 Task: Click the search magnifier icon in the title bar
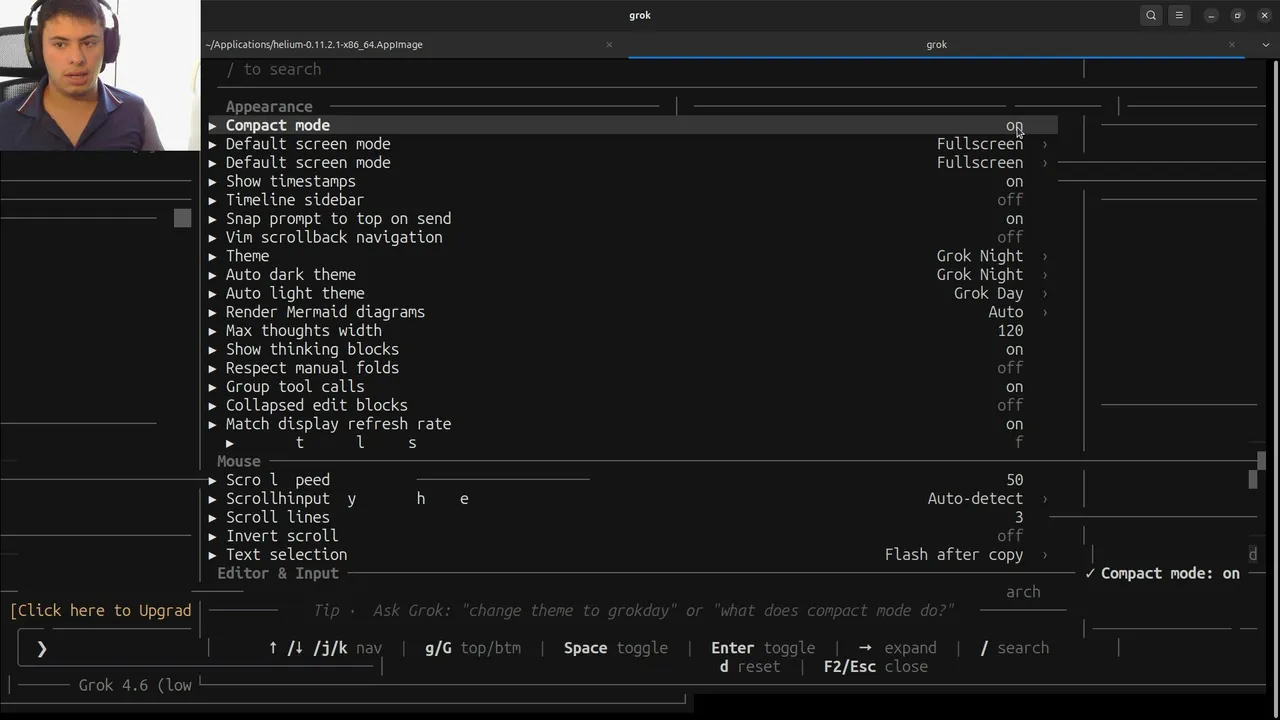1151,15
